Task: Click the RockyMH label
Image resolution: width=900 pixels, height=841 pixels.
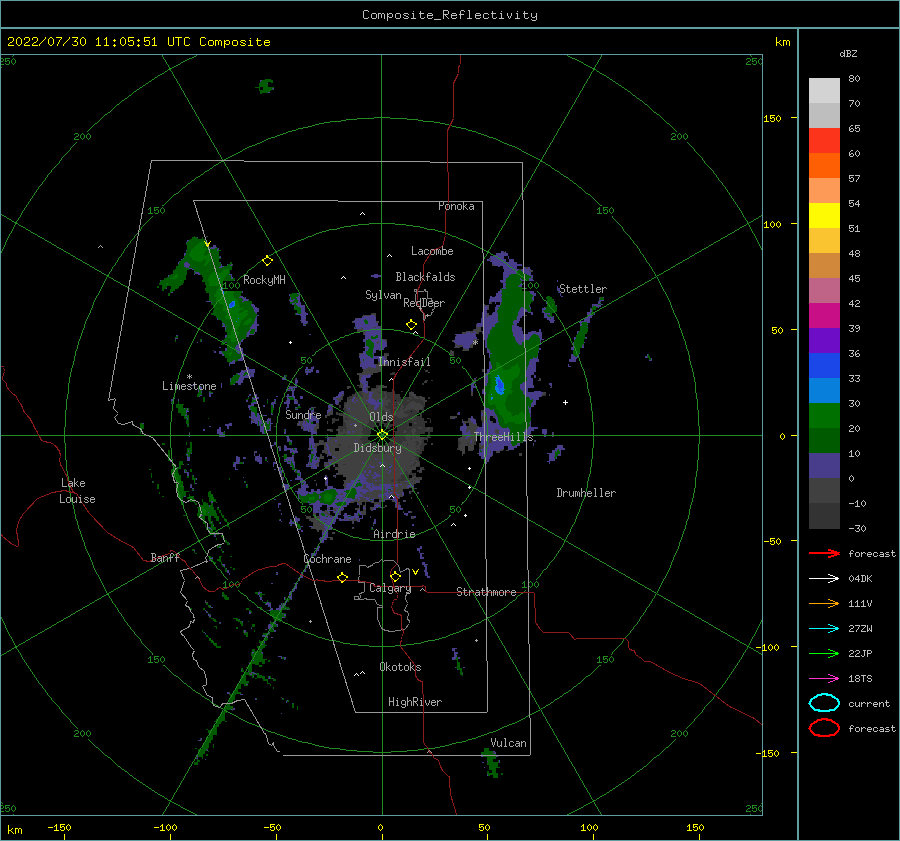Action: (264, 280)
